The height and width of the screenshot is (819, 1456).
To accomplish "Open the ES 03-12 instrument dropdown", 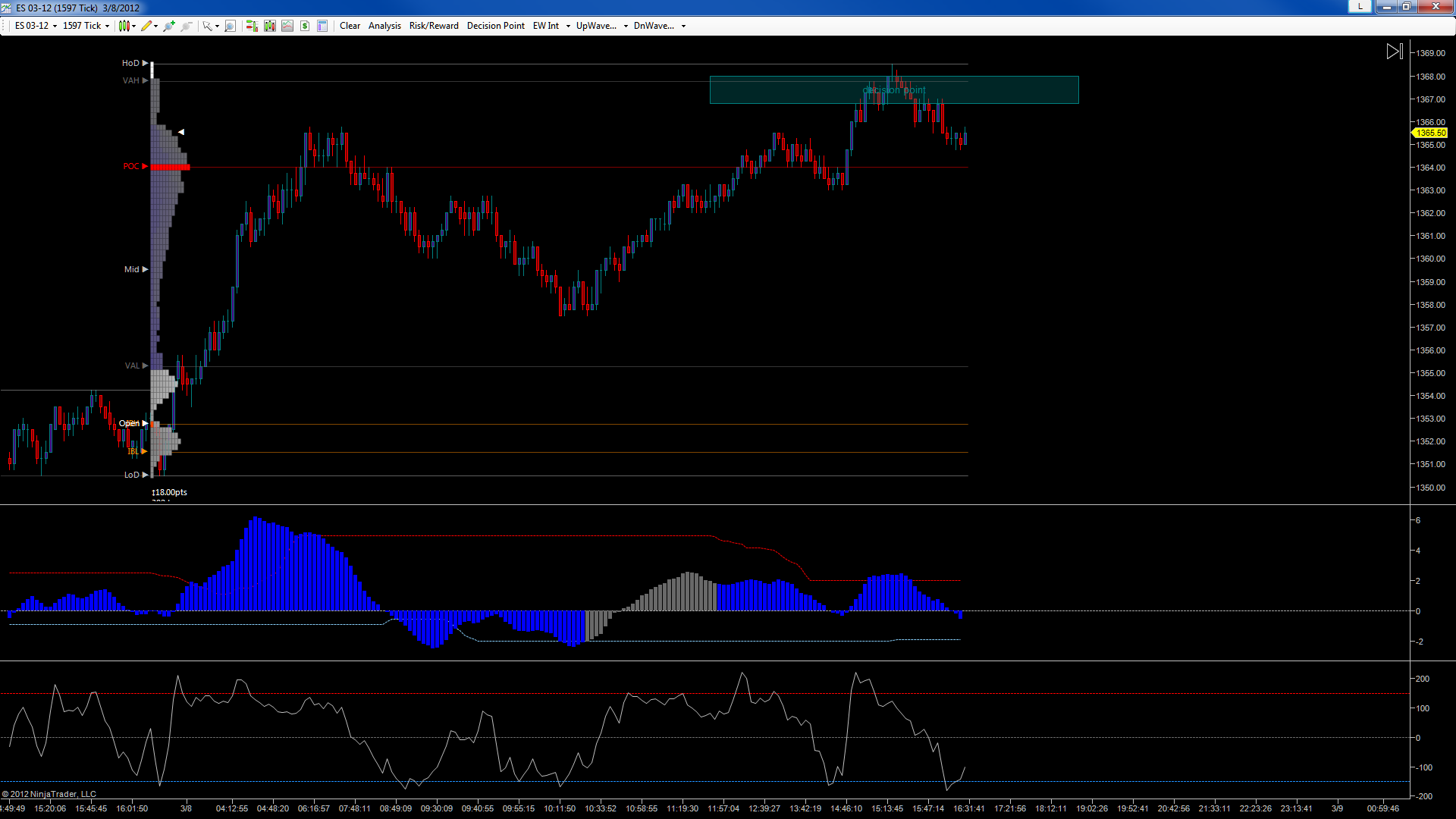I will coord(36,26).
